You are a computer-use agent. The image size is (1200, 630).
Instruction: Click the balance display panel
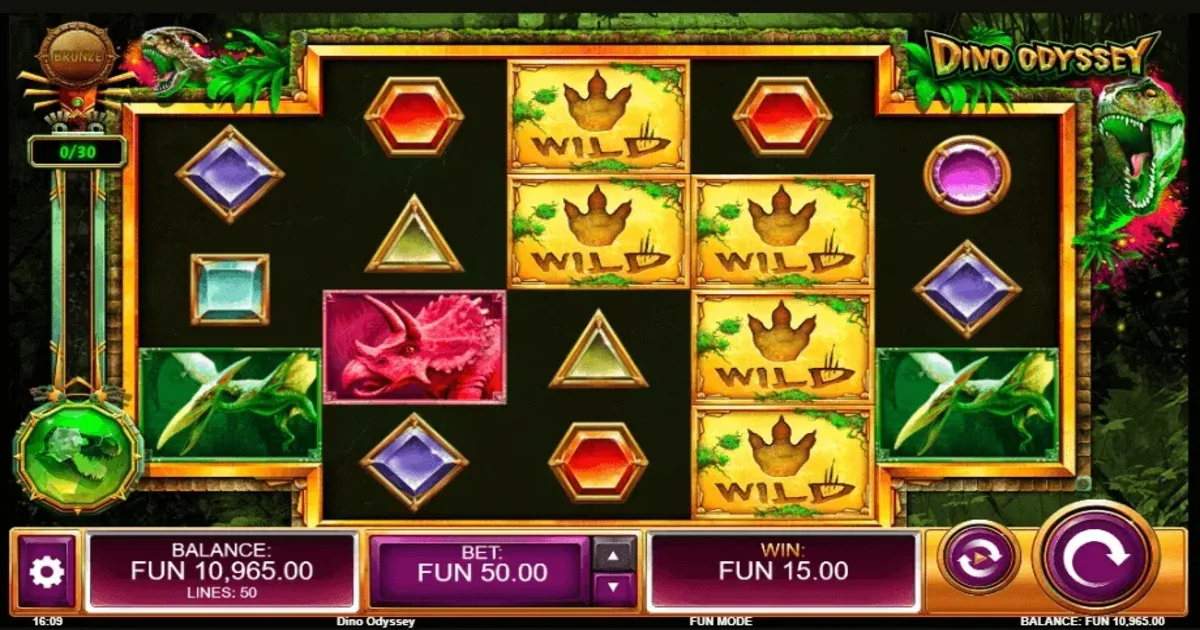[x=222, y=571]
